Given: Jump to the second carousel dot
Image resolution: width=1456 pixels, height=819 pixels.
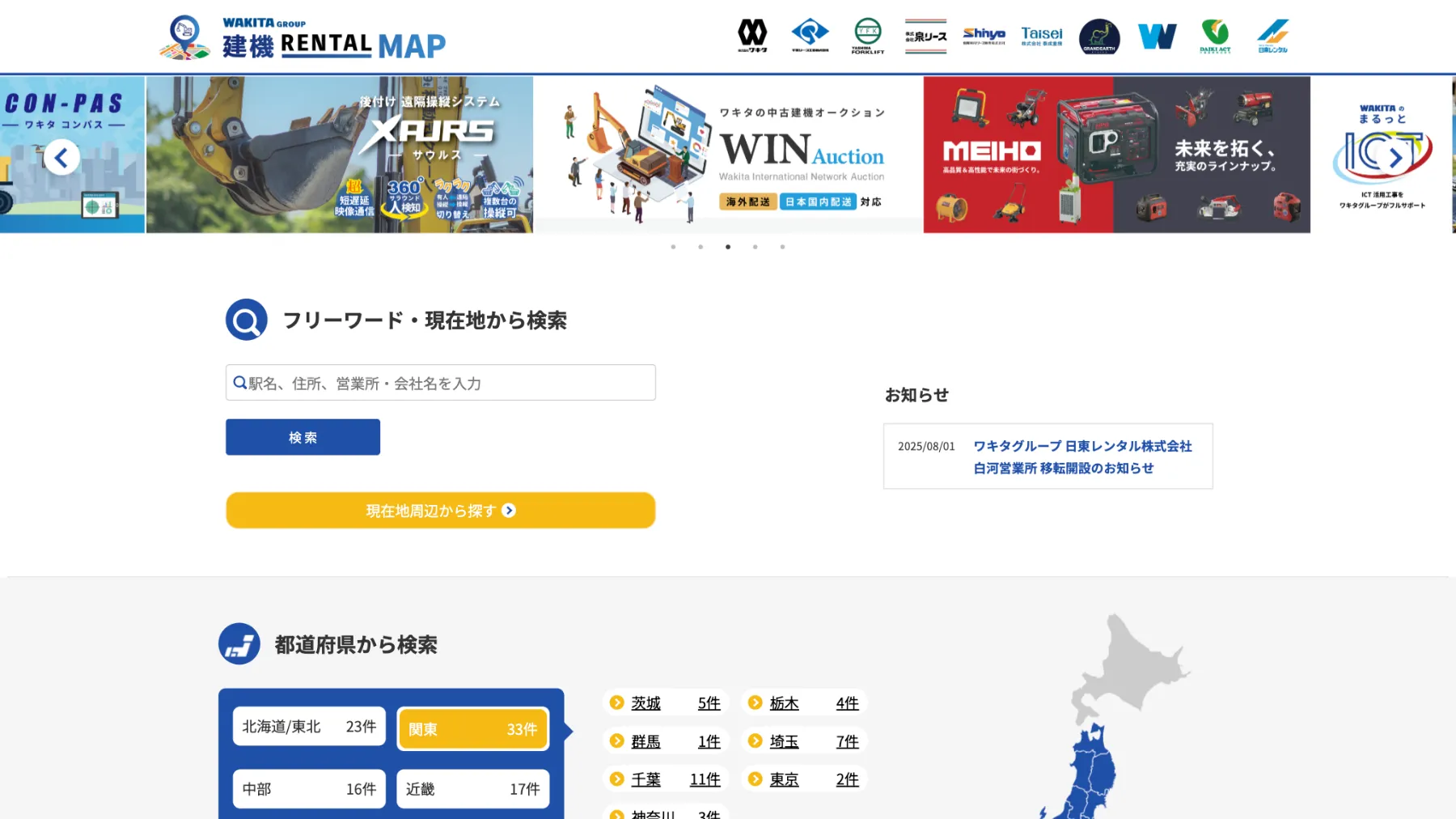Looking at the screenshot, I should pos(700,247).
